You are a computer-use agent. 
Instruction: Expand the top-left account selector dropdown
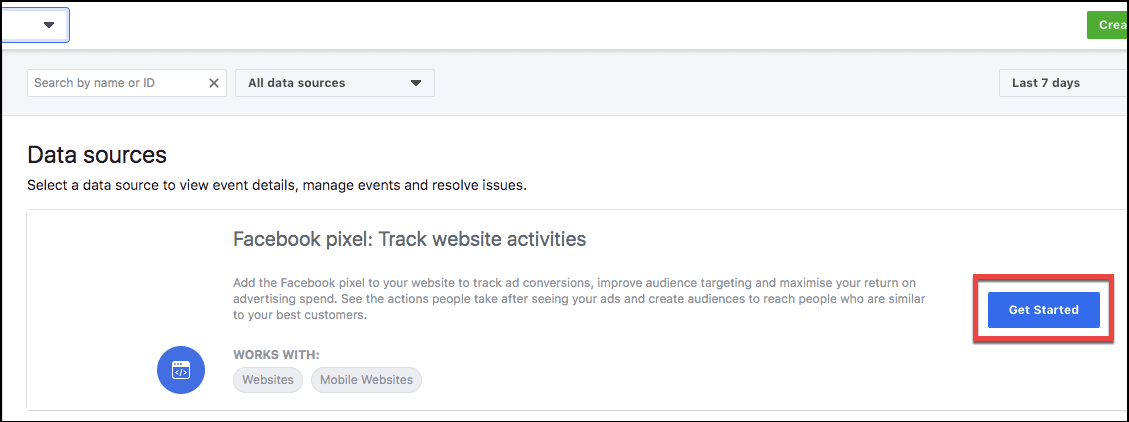35,24
